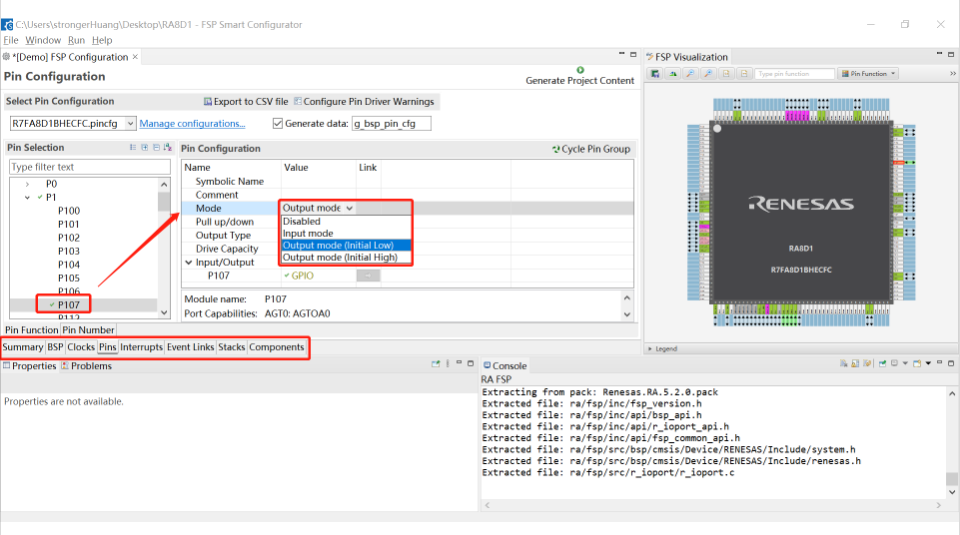Image resolution: width=960 pixels, height=535 pixels.
Task: Select P103 in the pin tree
Action: coord(69,251)
